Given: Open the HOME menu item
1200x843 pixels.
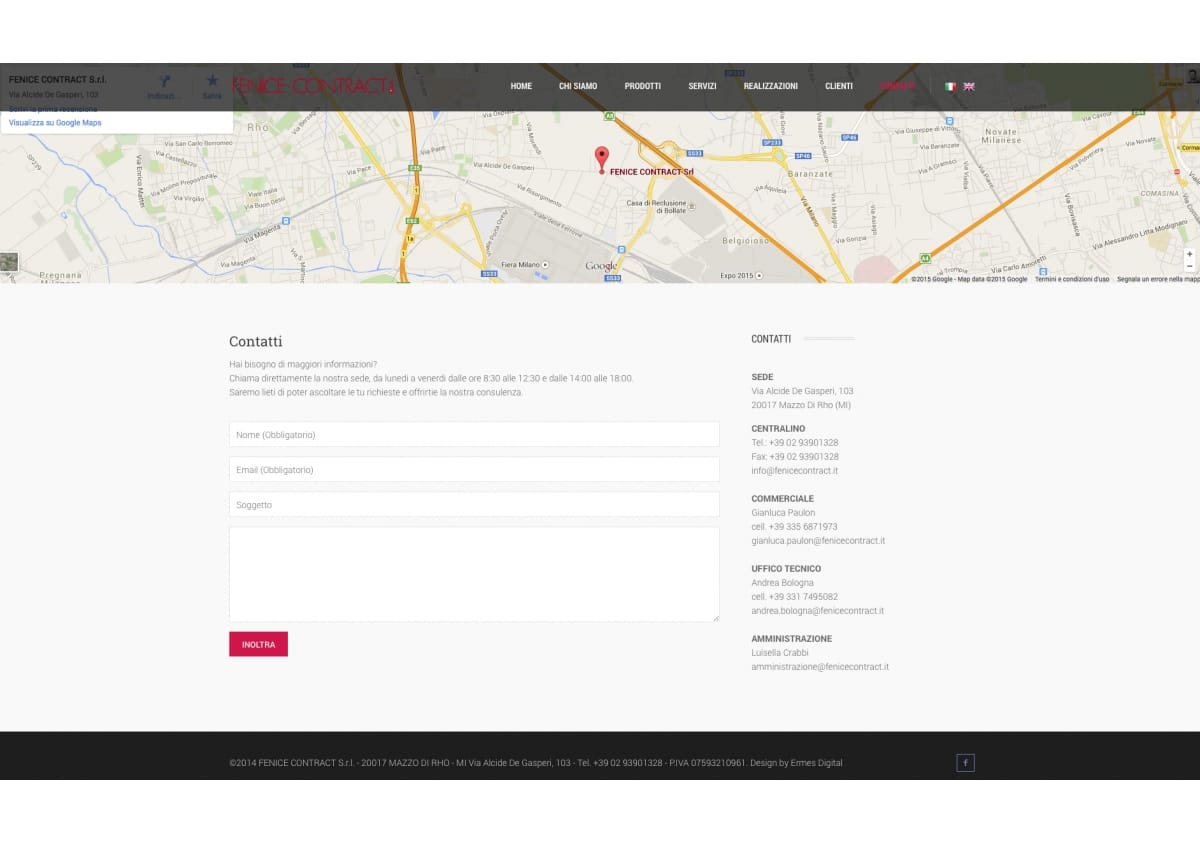Looking at the screenshot, I should [x=521, y=87].
